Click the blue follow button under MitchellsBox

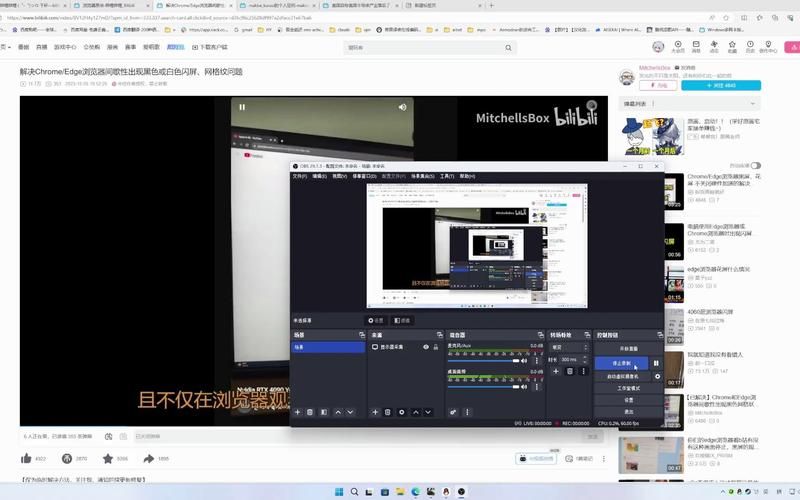tap(721, 85)
